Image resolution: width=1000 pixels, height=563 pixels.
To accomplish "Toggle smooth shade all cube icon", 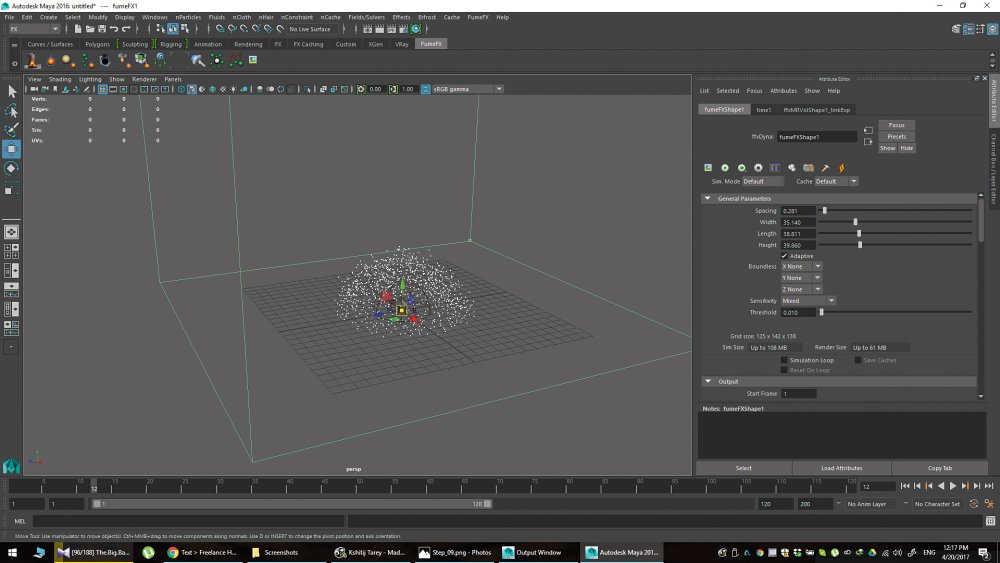I will click(191, 89).
